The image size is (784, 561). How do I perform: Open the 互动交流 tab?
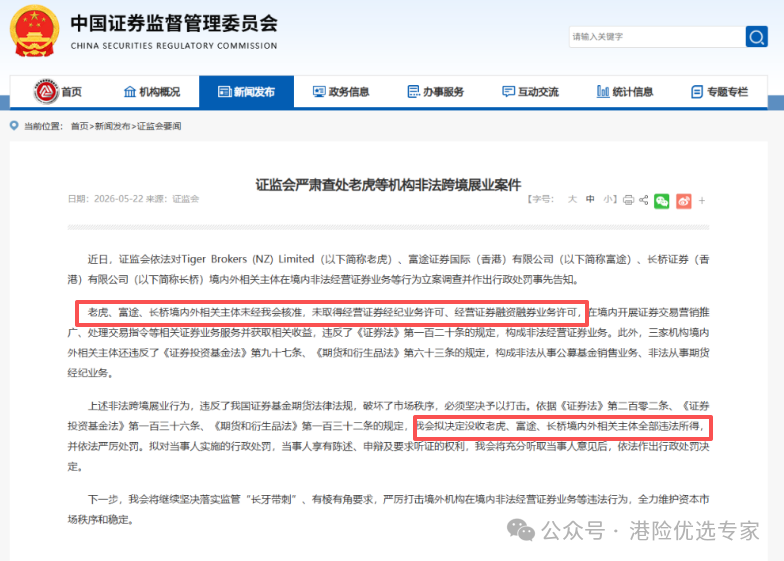pyautogui.click(x=530, y=92)
